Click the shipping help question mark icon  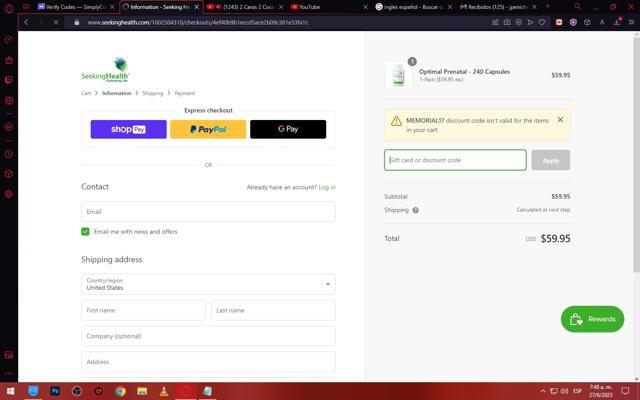point(415,210)
